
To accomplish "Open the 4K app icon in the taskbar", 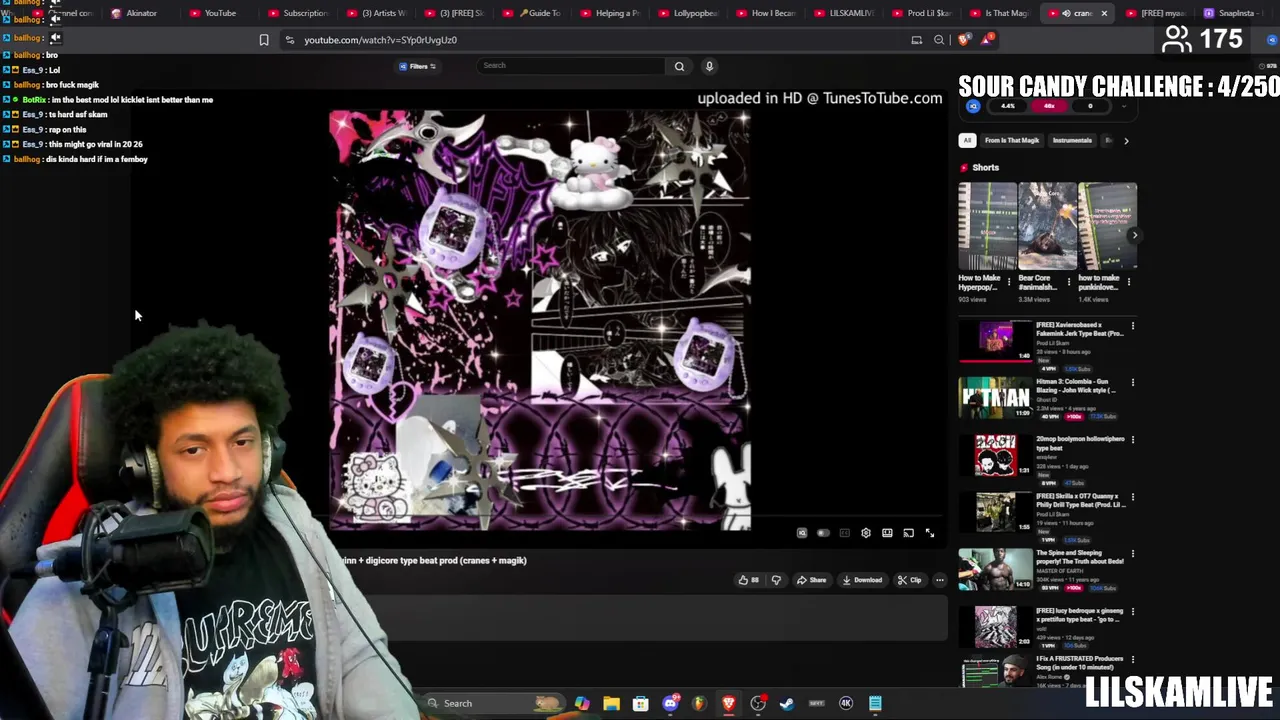I will click(x=846, y=703).
